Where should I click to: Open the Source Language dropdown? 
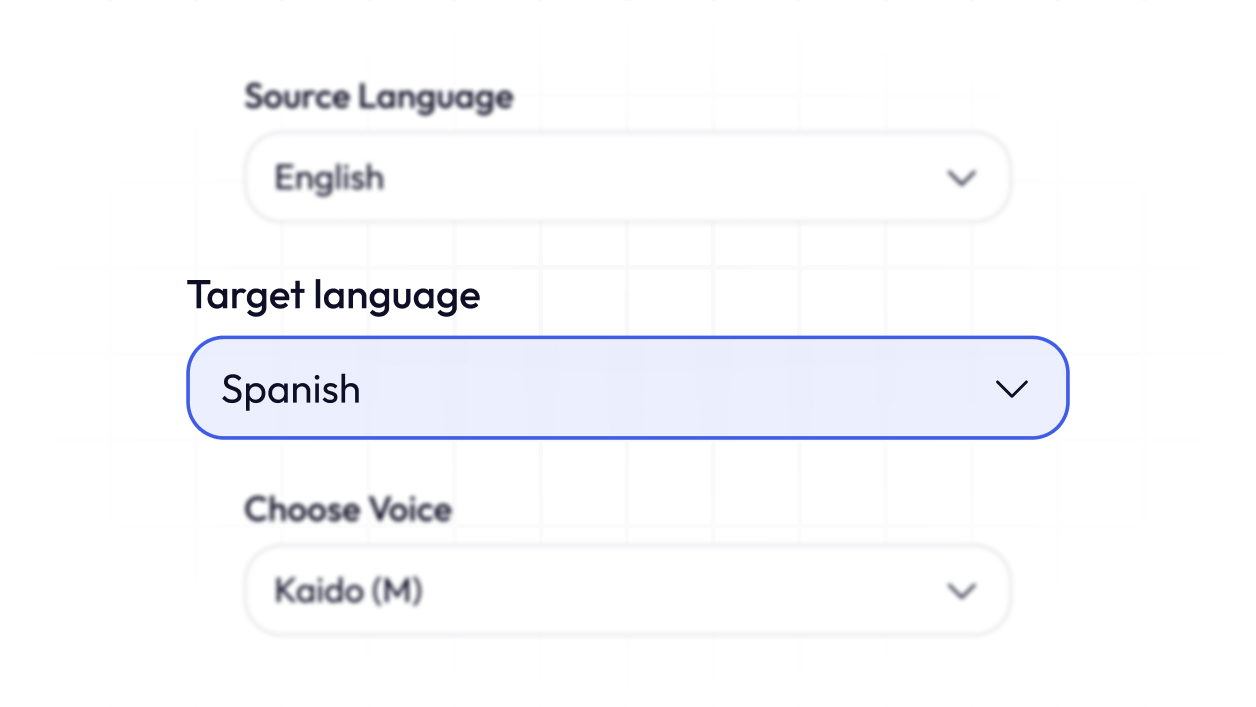click(627, 178)
